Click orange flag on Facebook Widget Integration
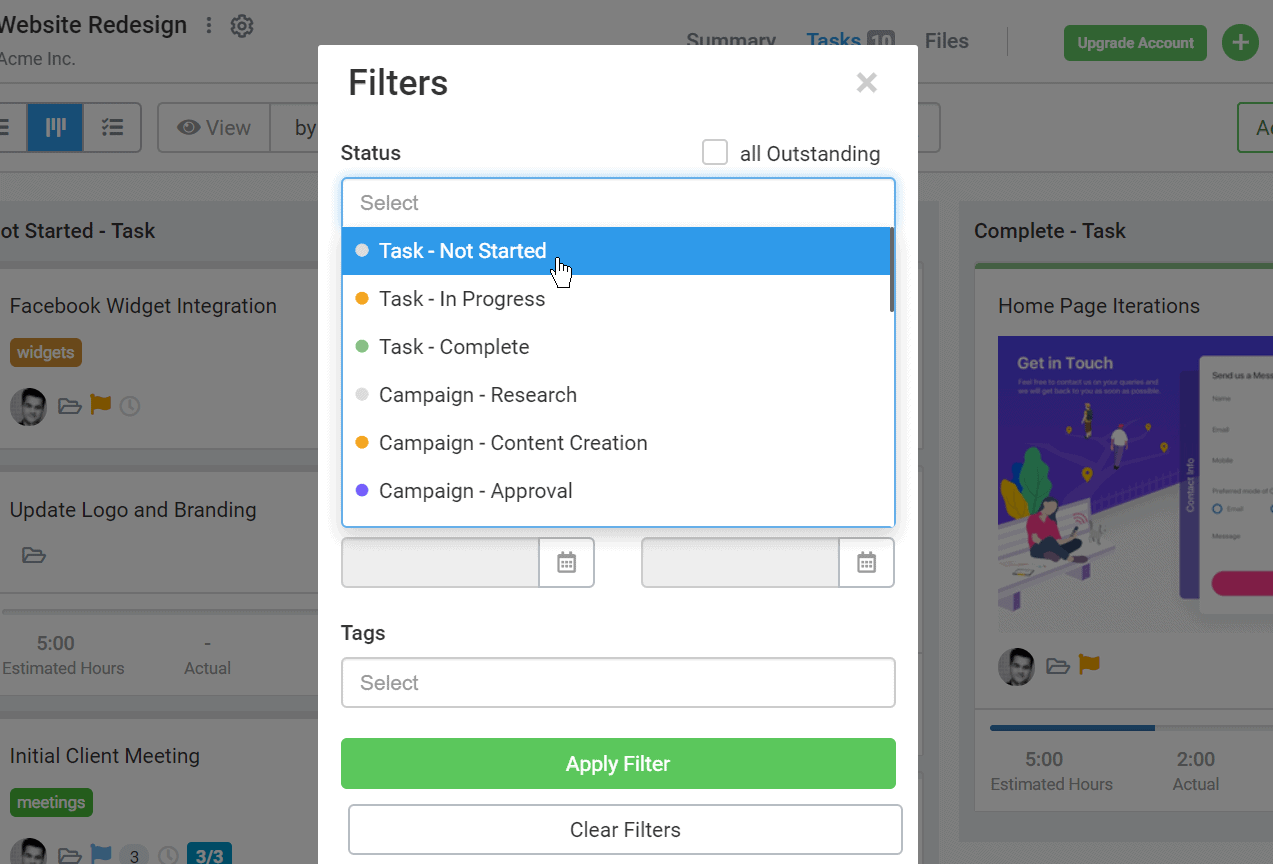 point(100,405)
